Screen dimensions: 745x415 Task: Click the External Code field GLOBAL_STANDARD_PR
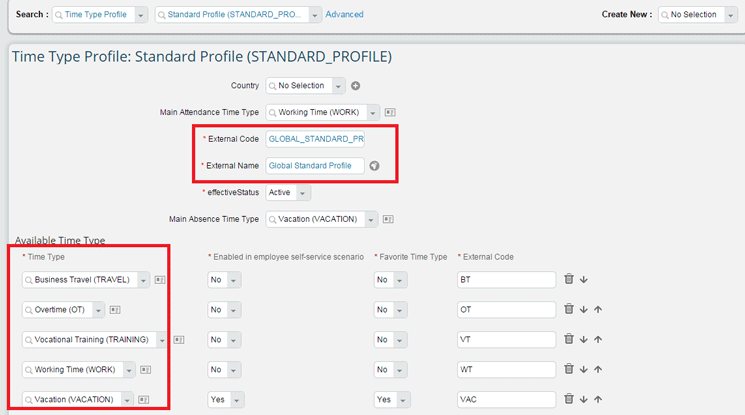pyautogui.click(x=315, y=139)
